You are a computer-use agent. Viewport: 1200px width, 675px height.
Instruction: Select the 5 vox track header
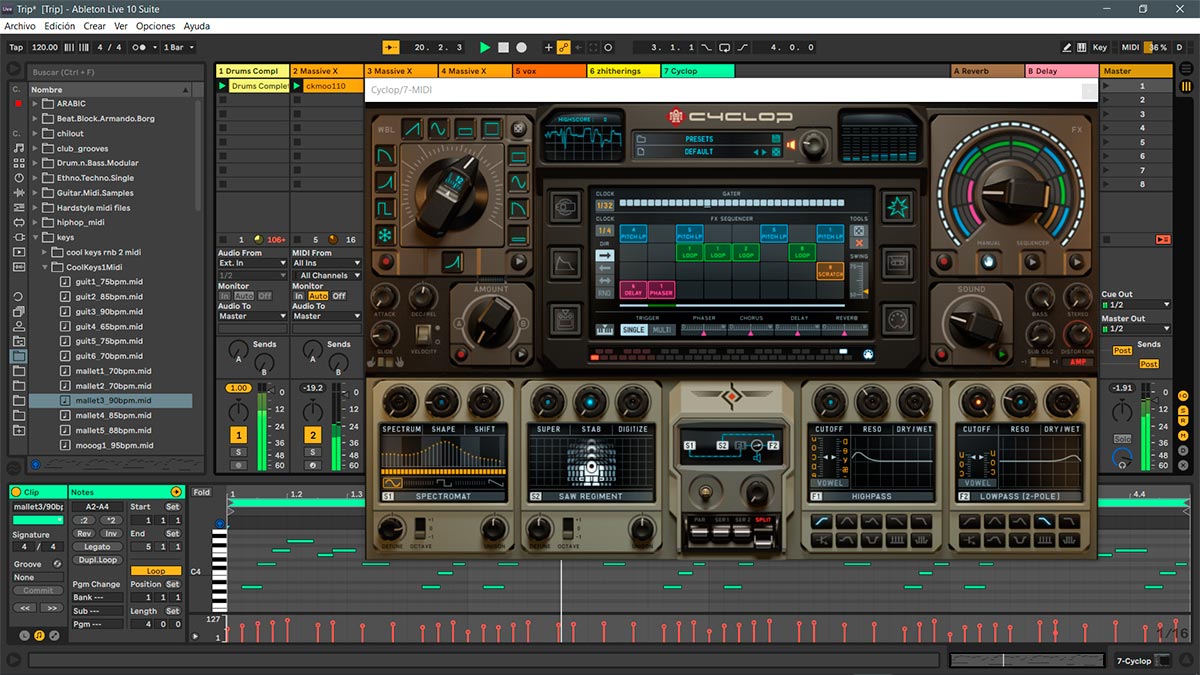[x=549, y=71]
